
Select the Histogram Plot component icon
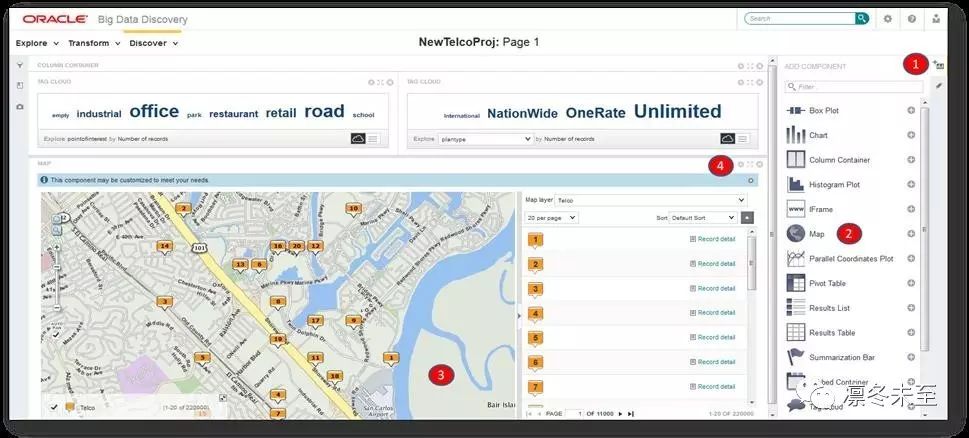pos(795,184)
